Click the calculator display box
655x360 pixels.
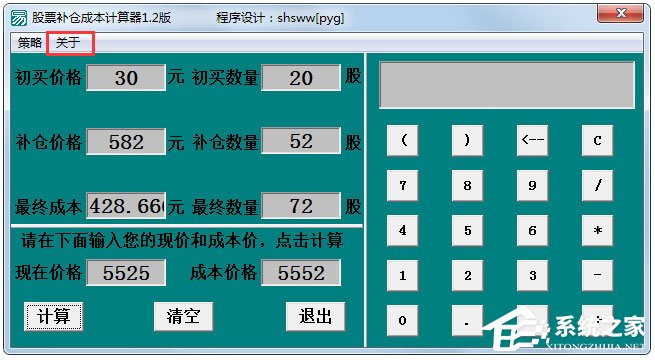coord(507,85)
